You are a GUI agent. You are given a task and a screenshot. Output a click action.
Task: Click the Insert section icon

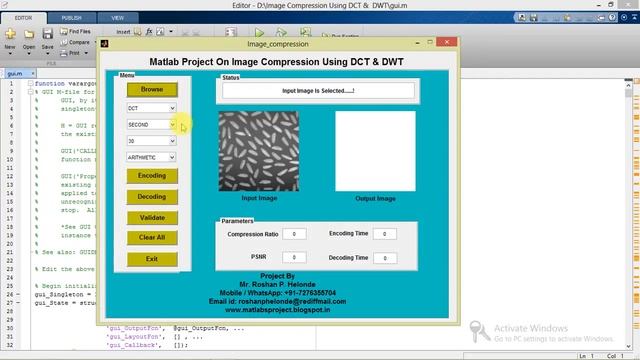138,31
